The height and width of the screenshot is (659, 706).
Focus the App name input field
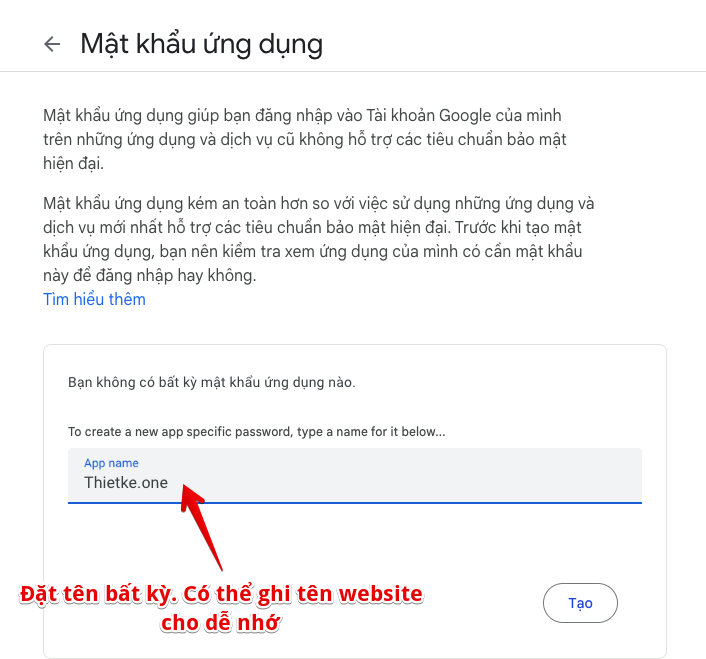coord(355,475)
